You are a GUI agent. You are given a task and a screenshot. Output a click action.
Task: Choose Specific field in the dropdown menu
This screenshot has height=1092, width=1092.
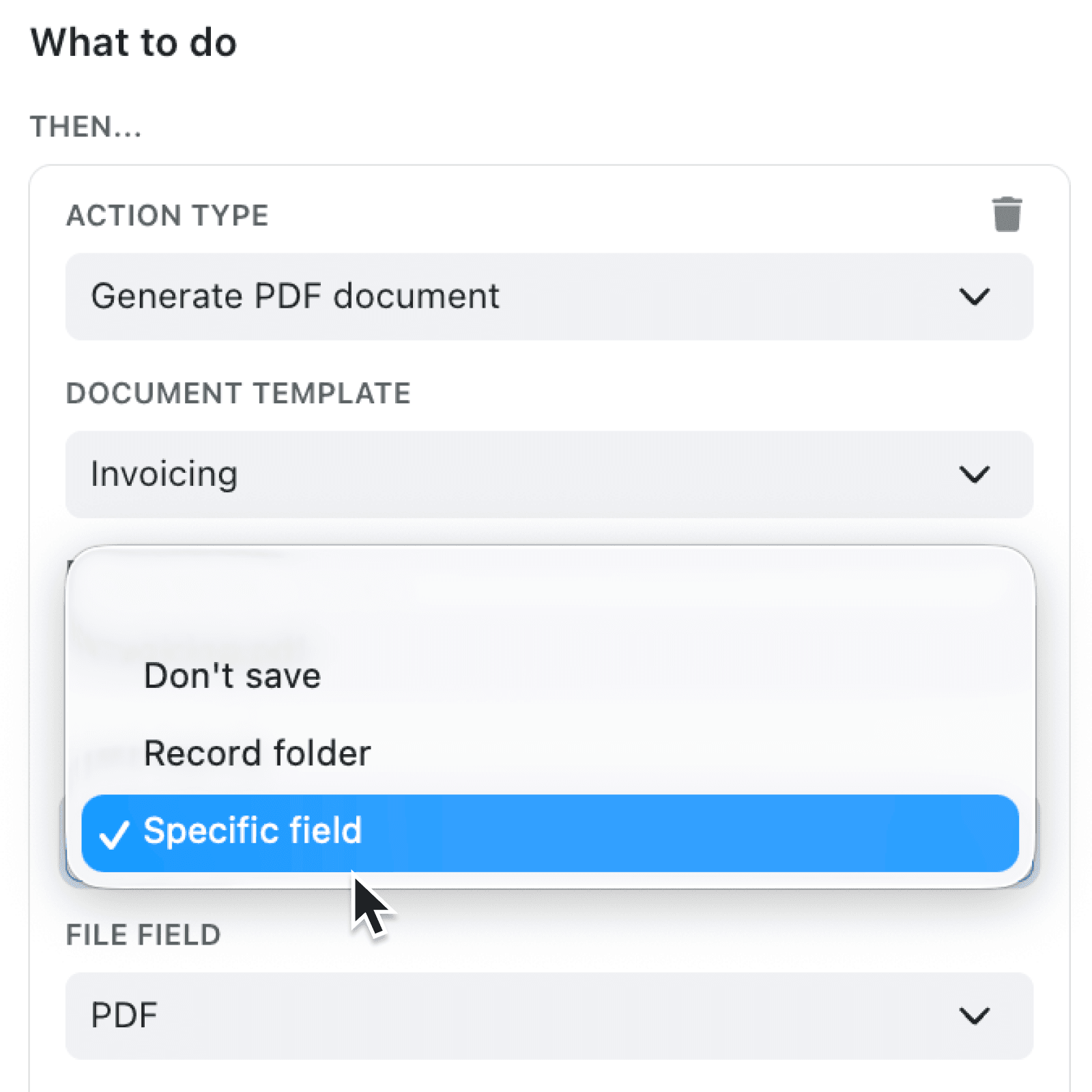253,831
